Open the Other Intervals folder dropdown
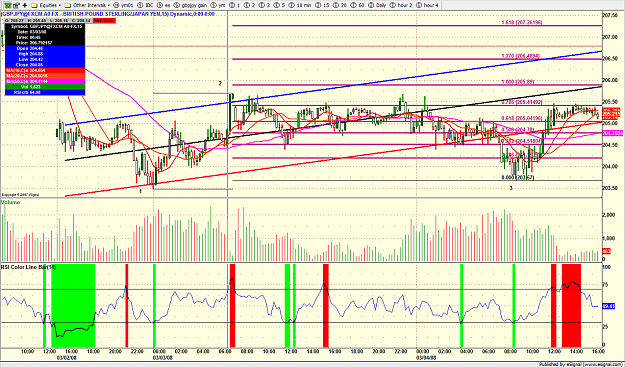This screenshot has width=625, height=368. (87, 5)
